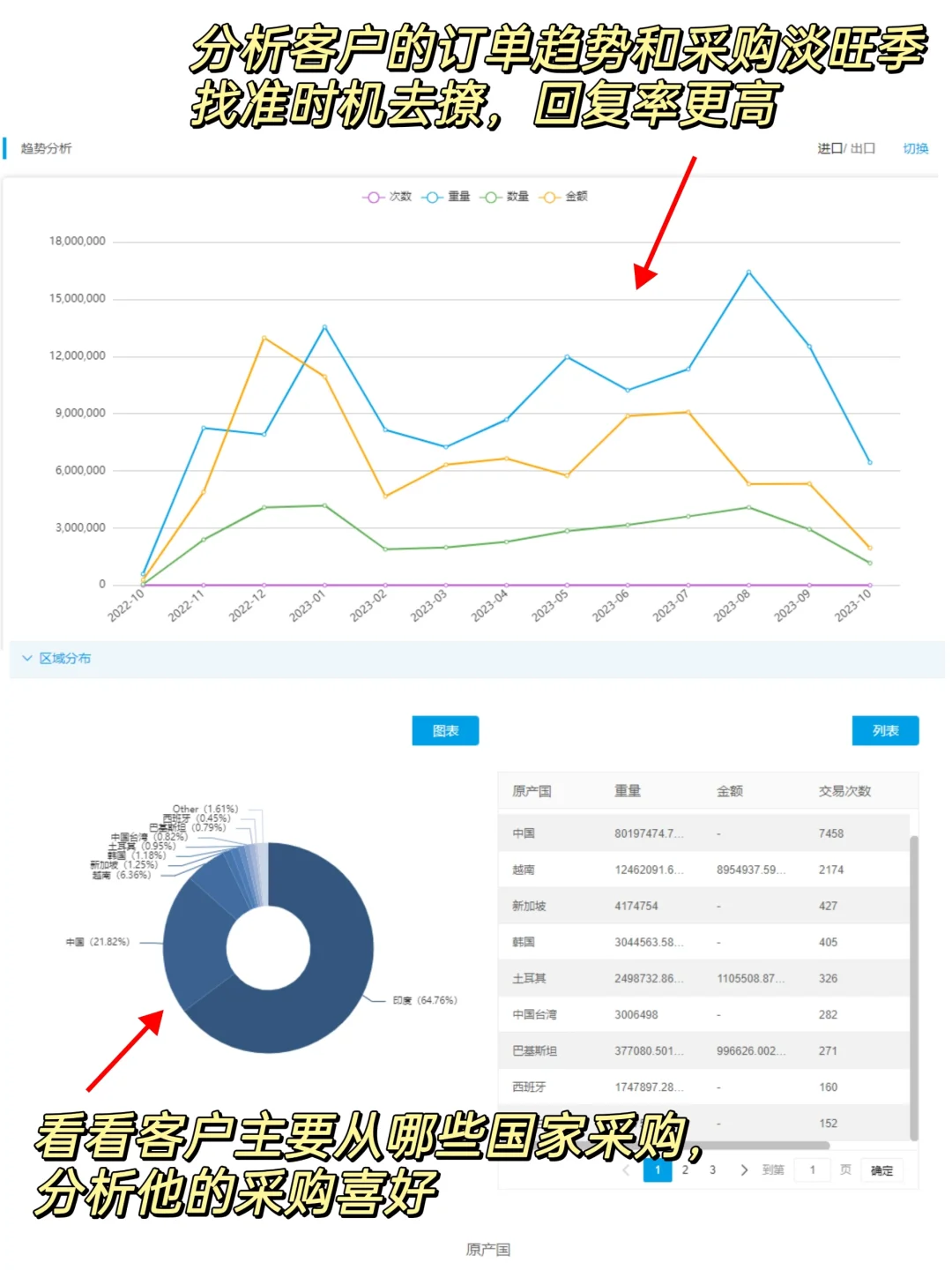This screenshot has height=1270, width=952.
Task: Click the jump-to page number input
Action: (813, 1169)
